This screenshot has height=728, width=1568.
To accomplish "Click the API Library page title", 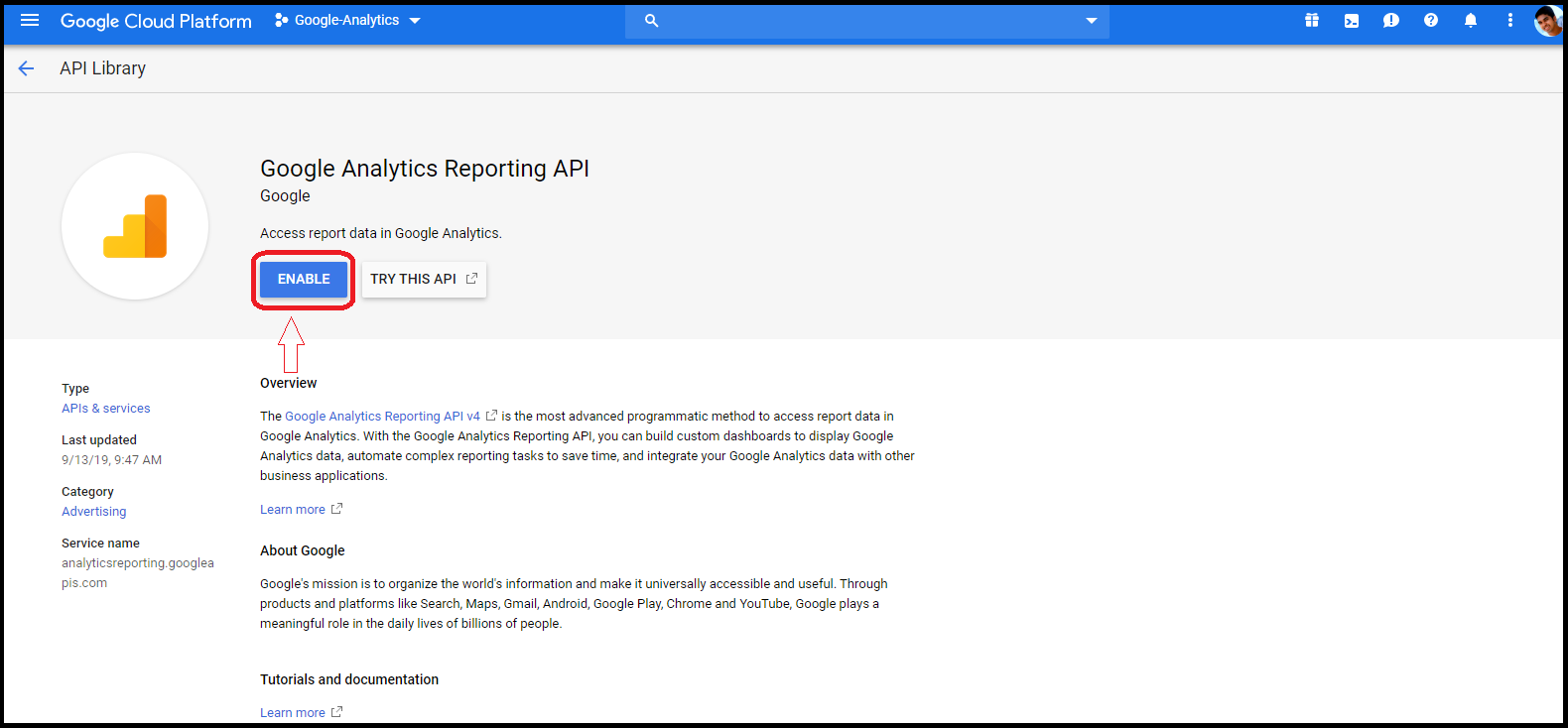I will pos(102,68).
